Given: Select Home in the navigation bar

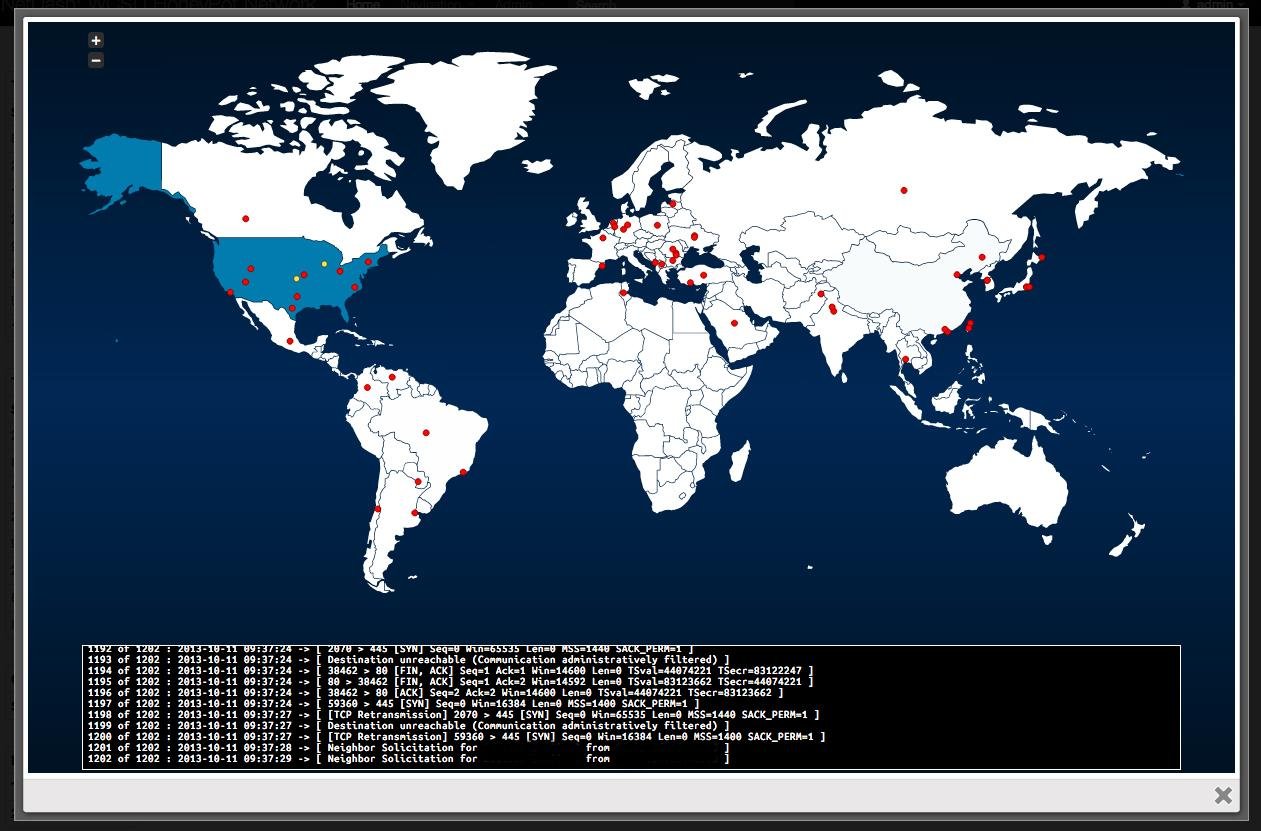Looking at the screenshot, I should point(363,5).
